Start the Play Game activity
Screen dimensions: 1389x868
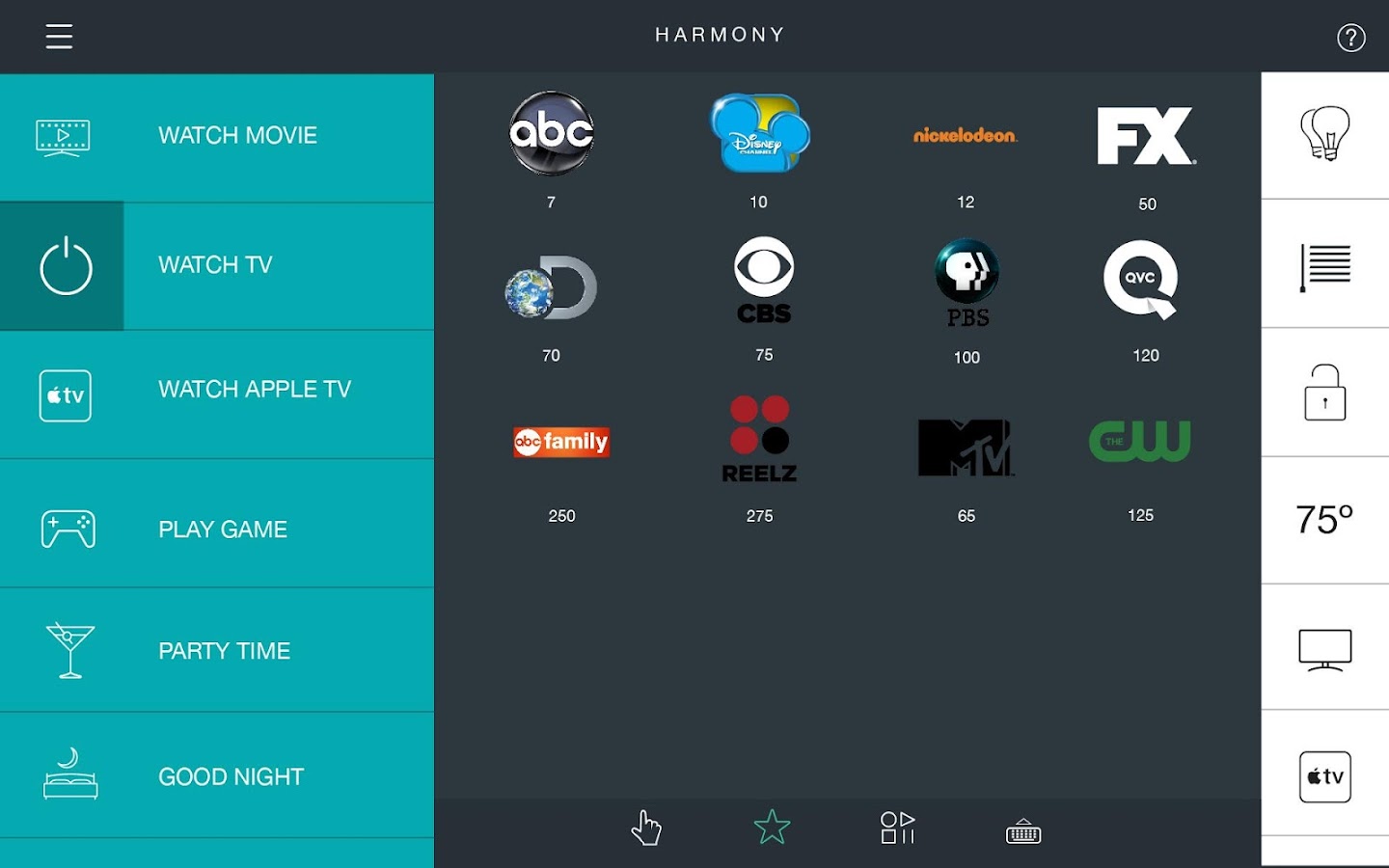coord(217,529)
